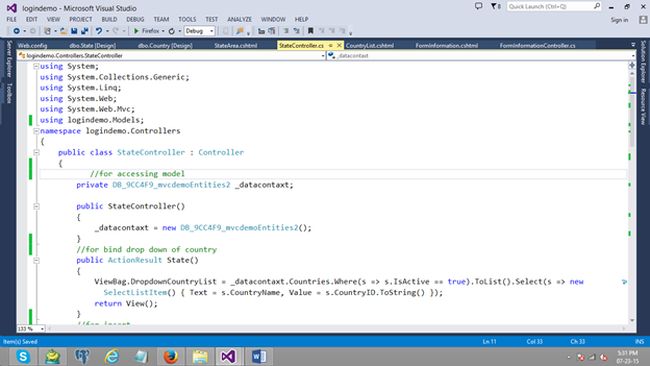Screen dimensions: 650x366
Task: Start debugging with green Firefox play button
Action: coord(136,31)
